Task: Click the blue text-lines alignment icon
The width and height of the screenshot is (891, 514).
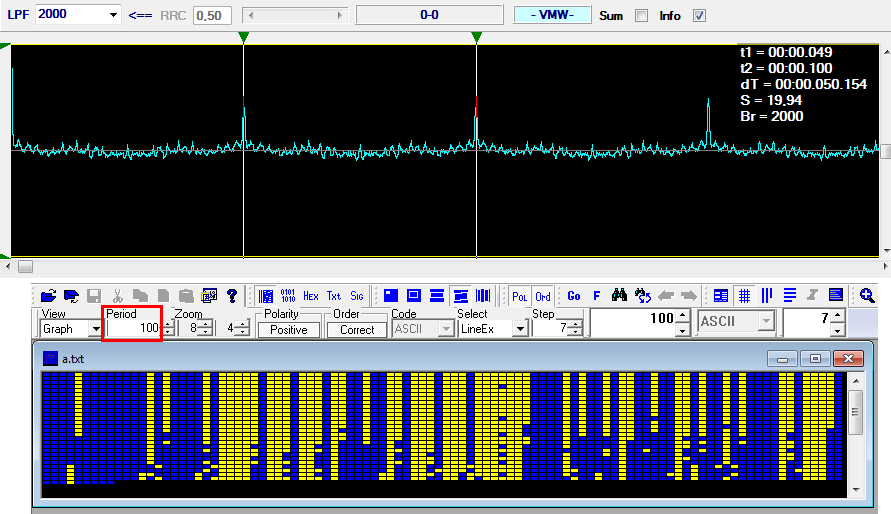Action: [790, 296]
